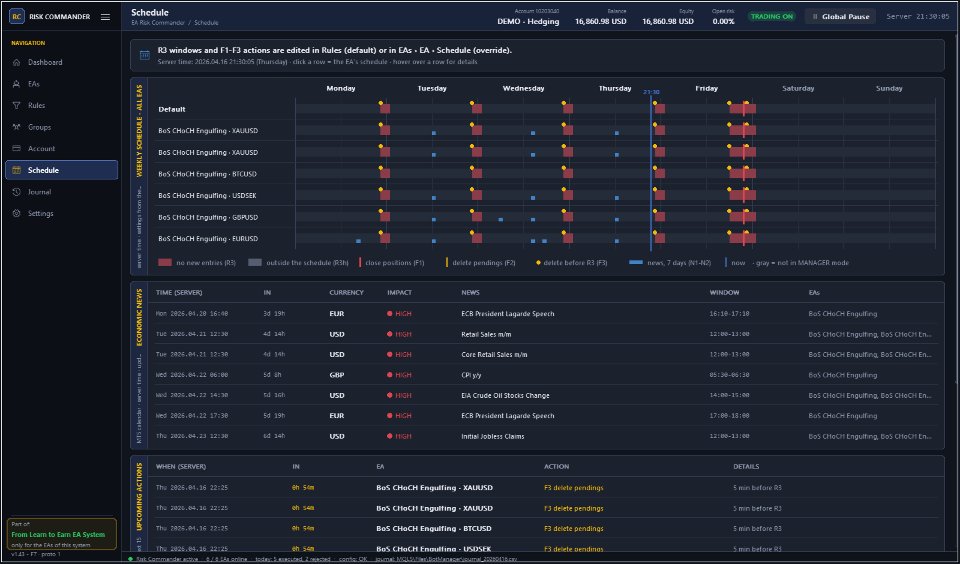Click ECONOMIC NEWS vertical panel label
Viewport: 960px width, 564px height.
coord(139,317)
